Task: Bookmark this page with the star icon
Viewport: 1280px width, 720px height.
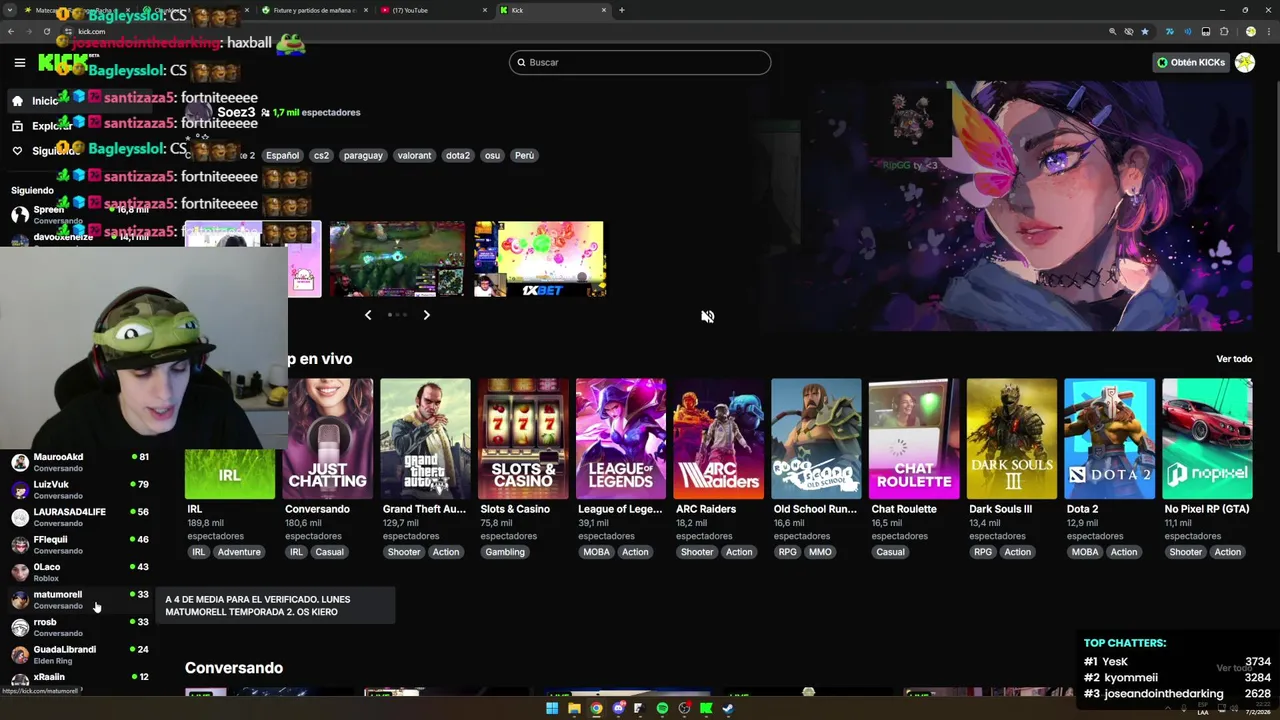Action: pos(1145,32)
